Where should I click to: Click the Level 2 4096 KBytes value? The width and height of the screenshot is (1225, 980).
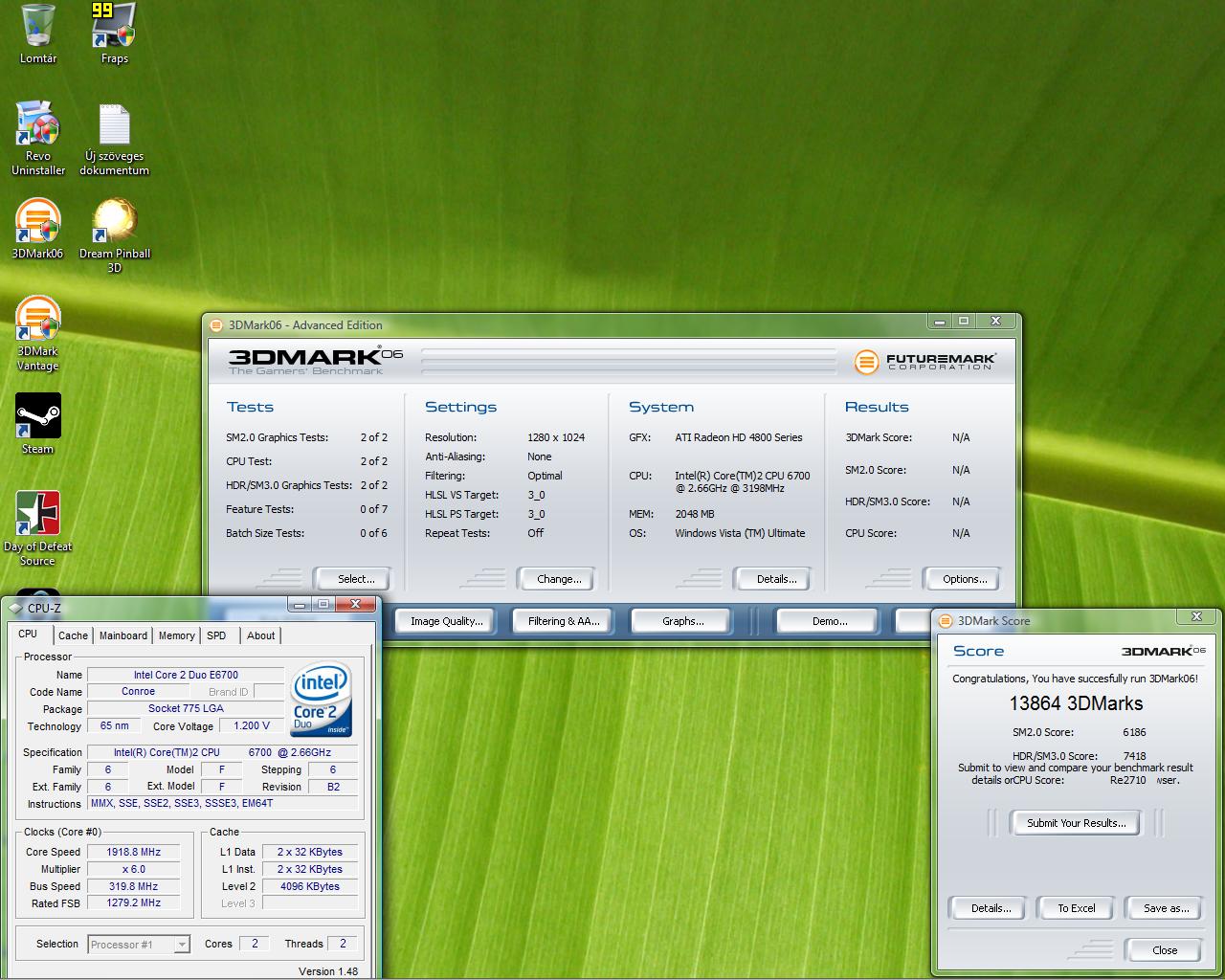click(309, 886)
